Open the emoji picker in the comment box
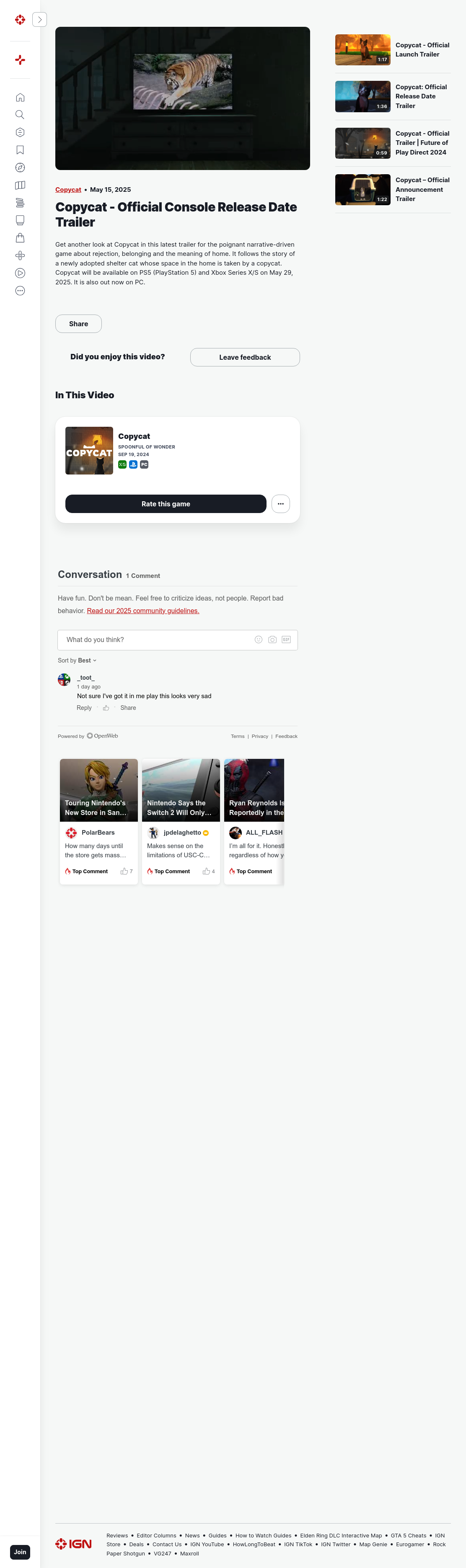The width and height of the screenshot is (466, 1568). pos(258,640)
